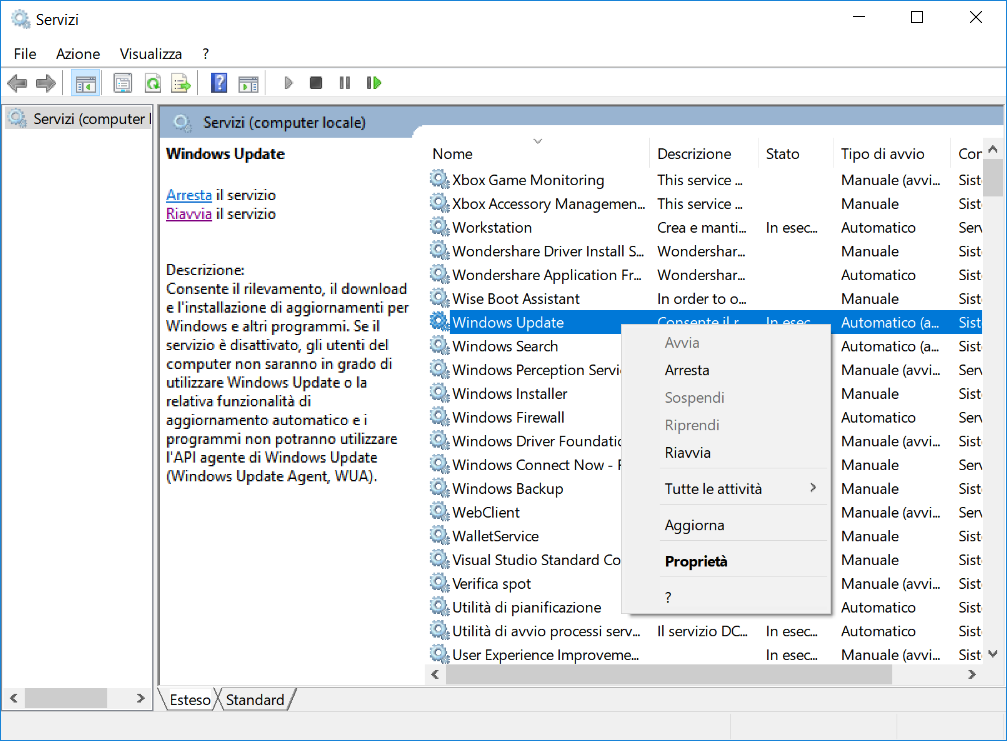Choose Aggiorna in the context menu
1007x741 pixels.
coord(726,525)
